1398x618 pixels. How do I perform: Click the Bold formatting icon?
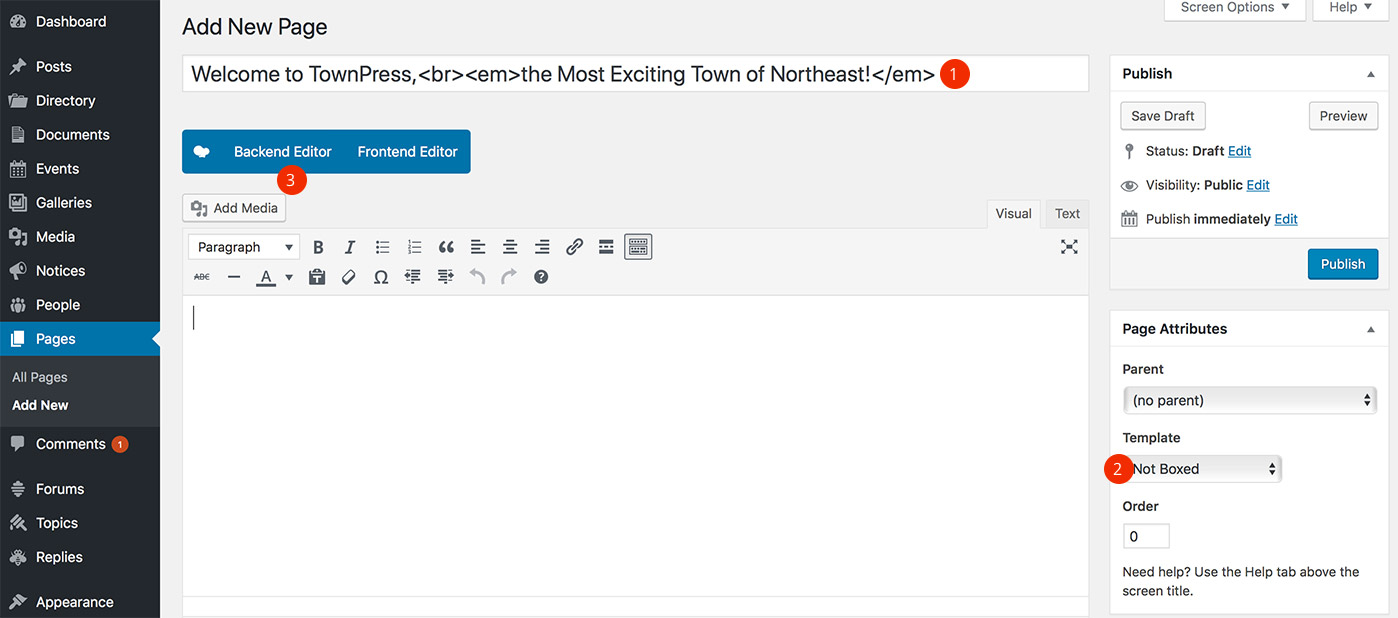click(318, 247)
